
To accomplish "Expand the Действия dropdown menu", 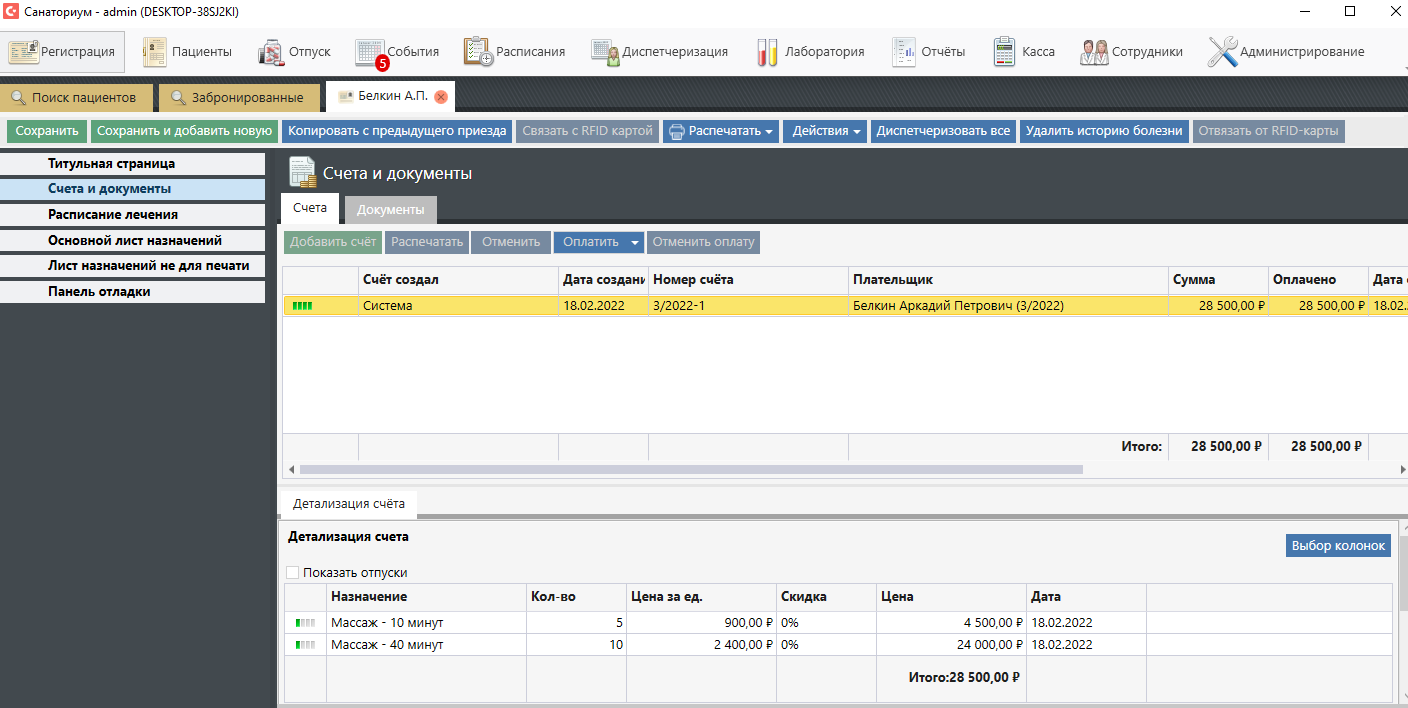I will pyautogui.click(x=825, y=131).
